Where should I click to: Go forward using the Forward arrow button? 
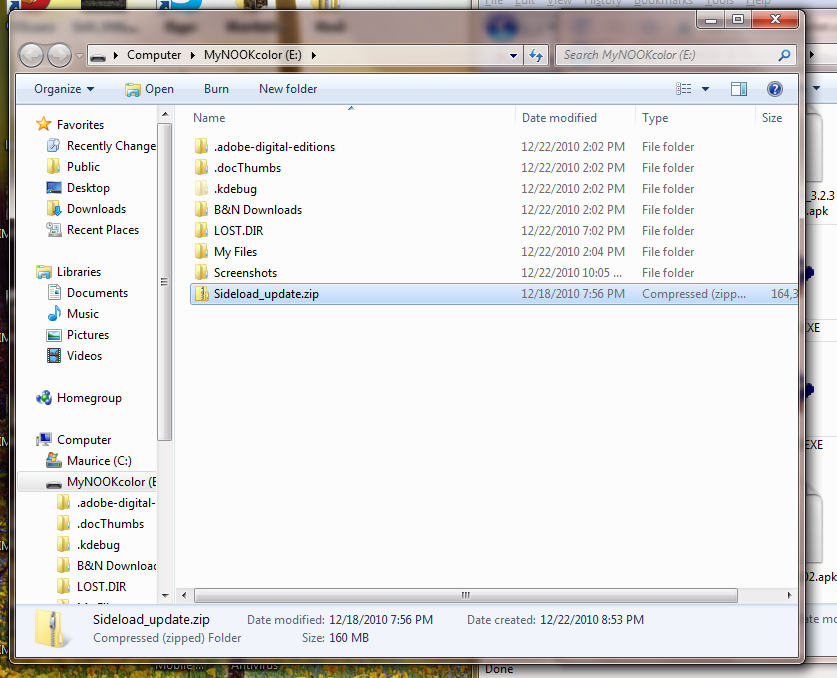point(59,55)
